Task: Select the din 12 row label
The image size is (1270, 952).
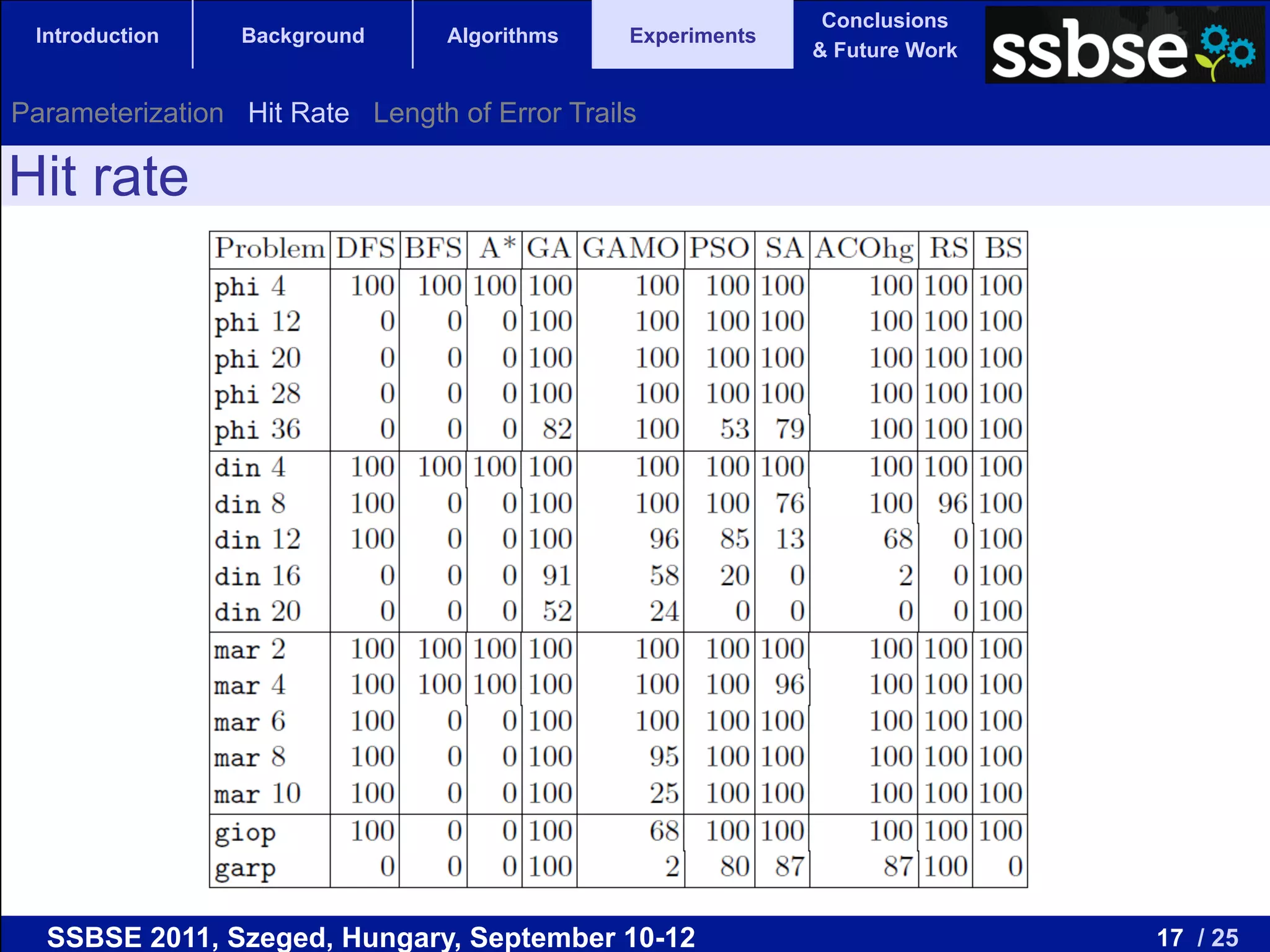Action: 257,540
